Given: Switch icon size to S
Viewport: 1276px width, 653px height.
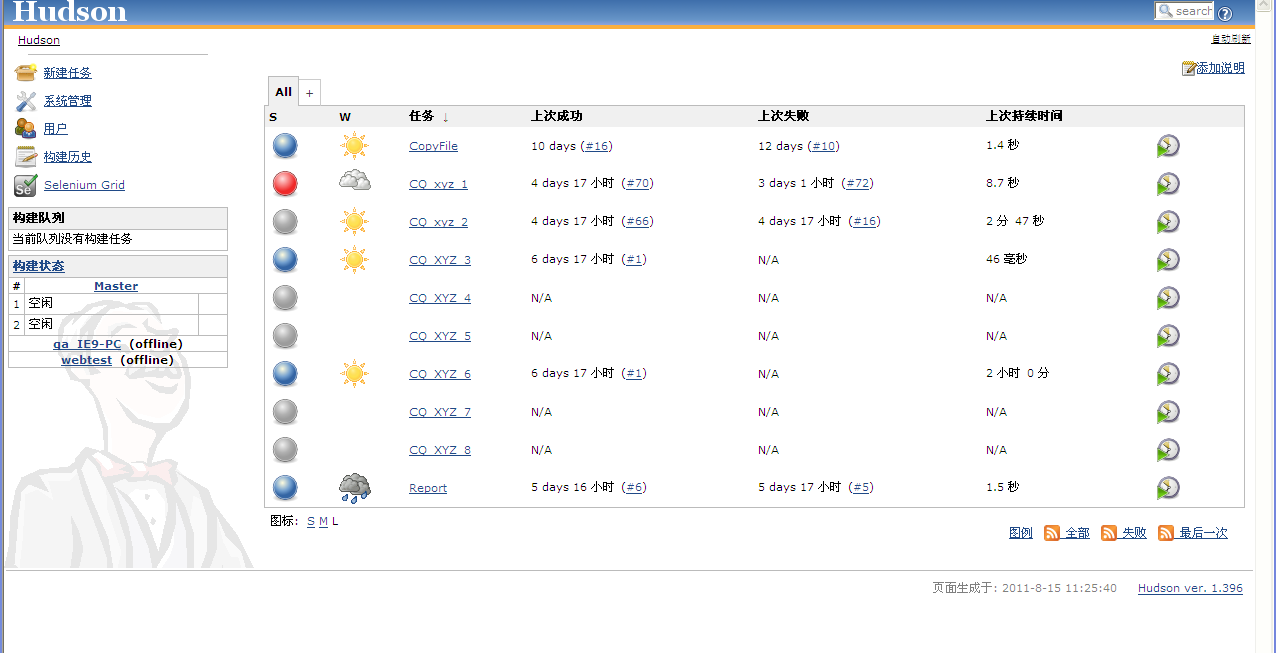Looking at the screenshot, I should (x=311, y=521).
